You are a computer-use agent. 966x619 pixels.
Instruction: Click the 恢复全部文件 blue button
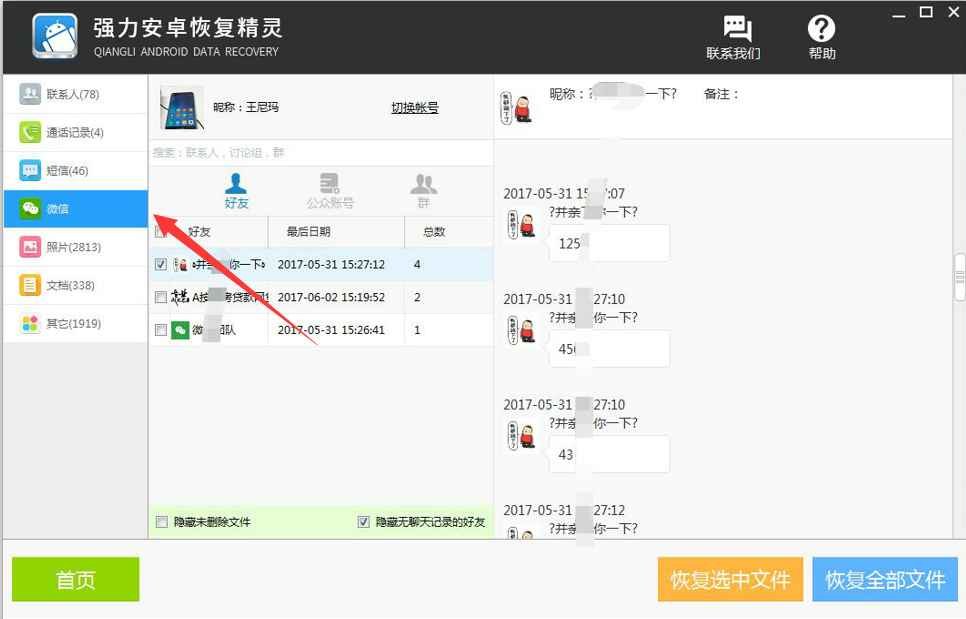pos(885,579)
